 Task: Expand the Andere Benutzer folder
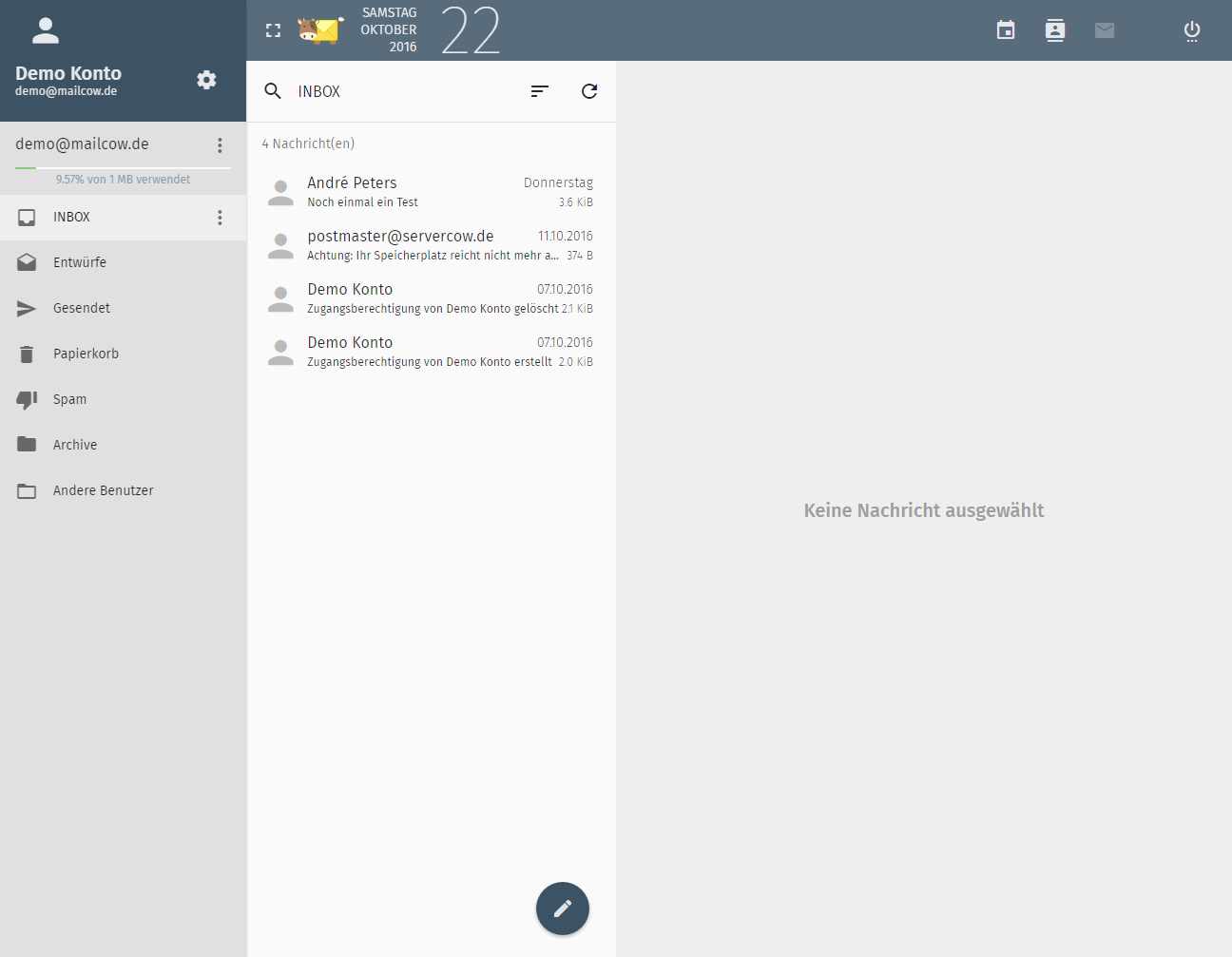103,490
